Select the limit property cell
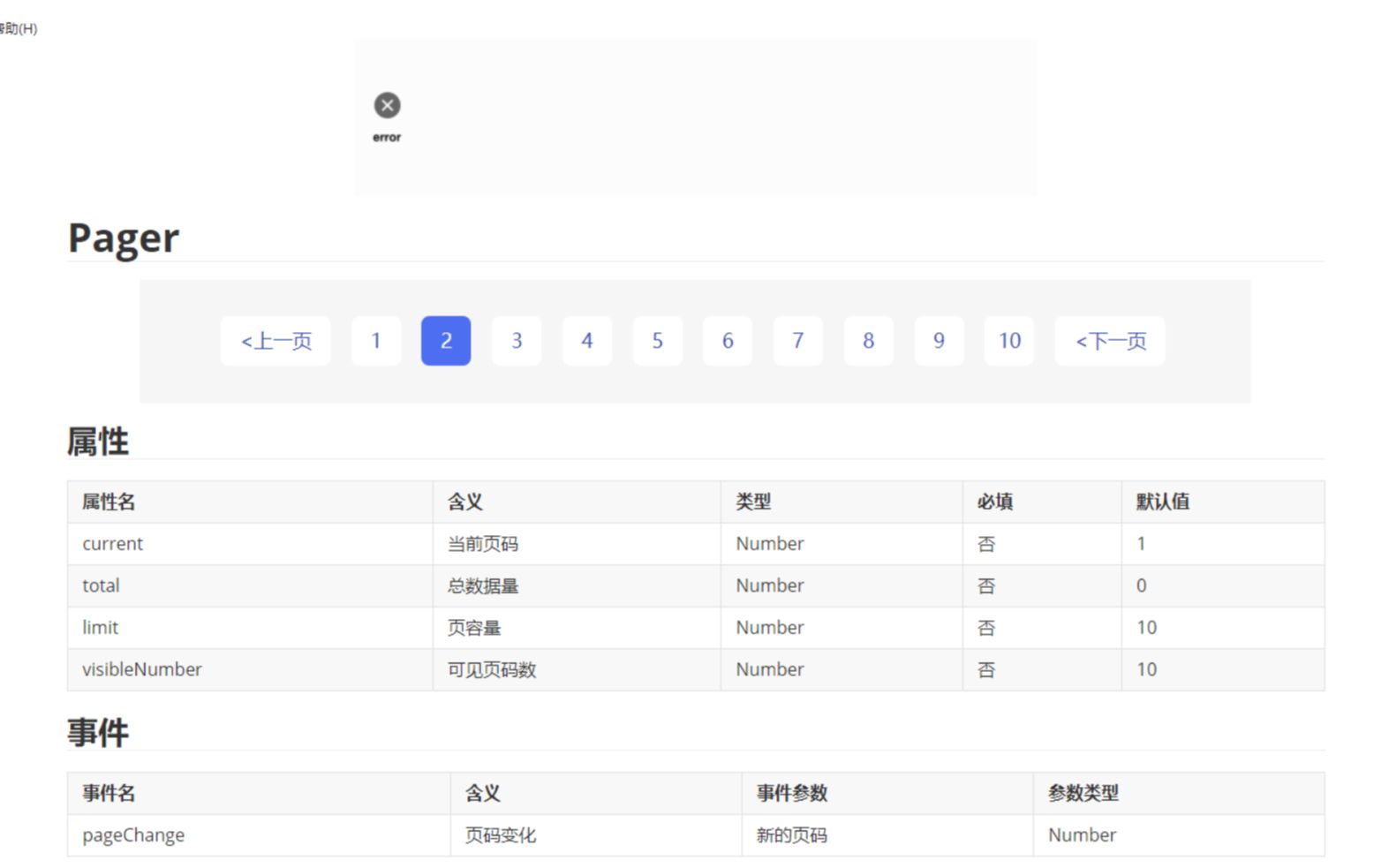 250,628
